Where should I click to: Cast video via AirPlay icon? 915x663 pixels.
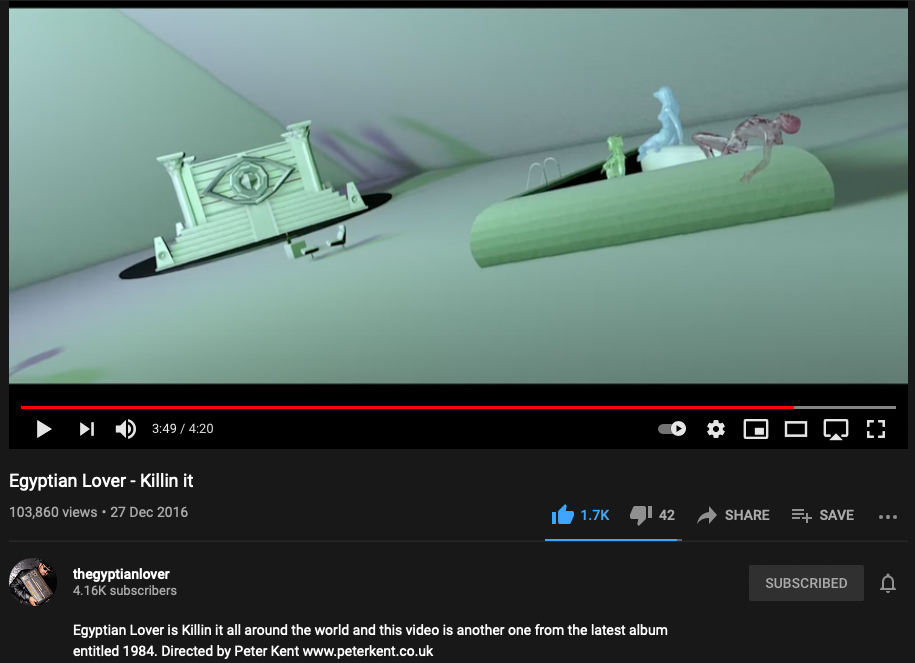point(836,430)
